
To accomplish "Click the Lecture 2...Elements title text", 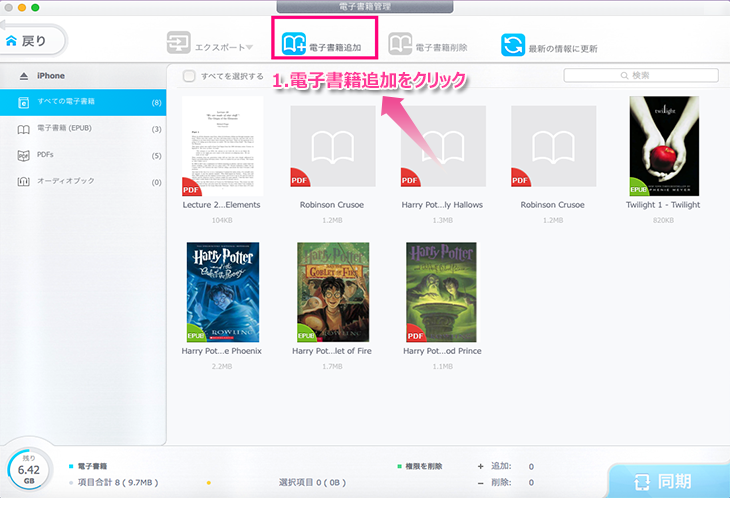I will (221, 205).
